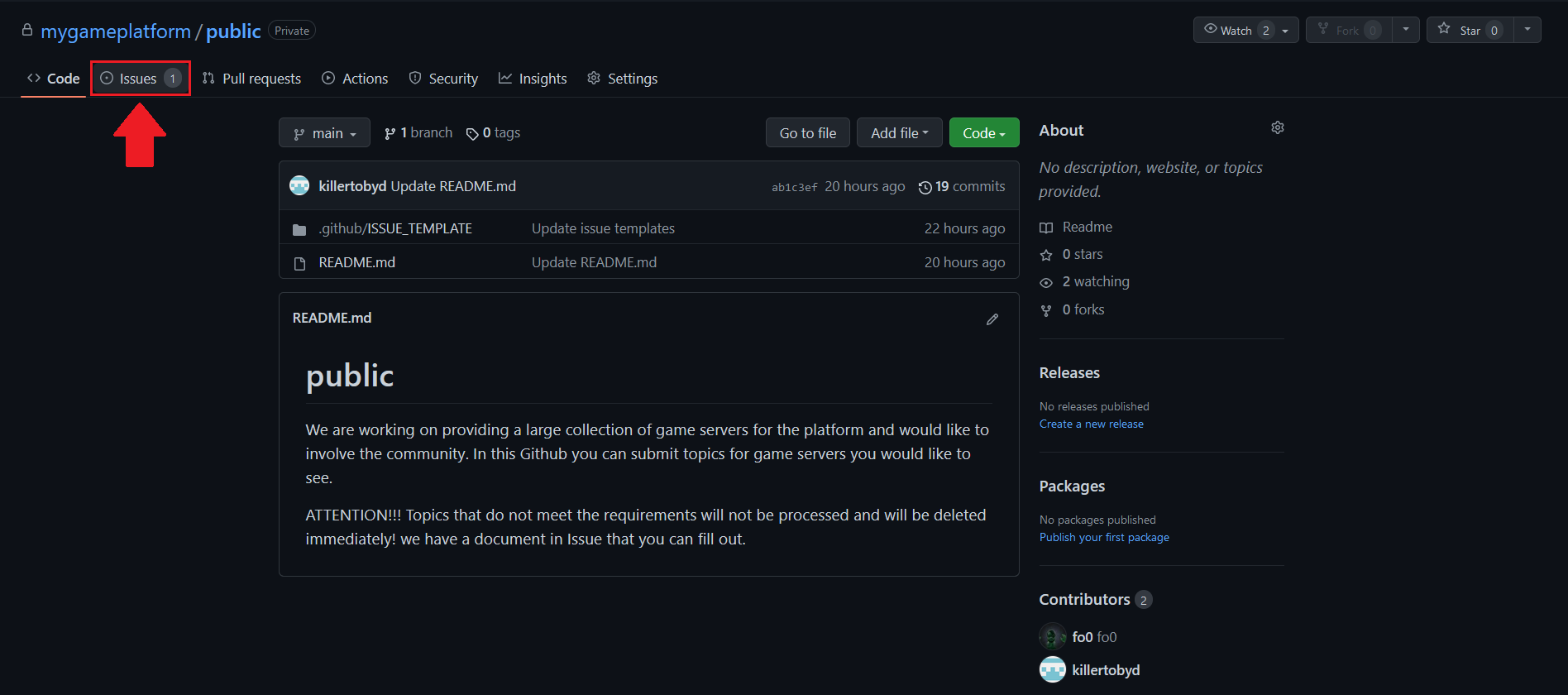Open repository Settings tab

623,79
